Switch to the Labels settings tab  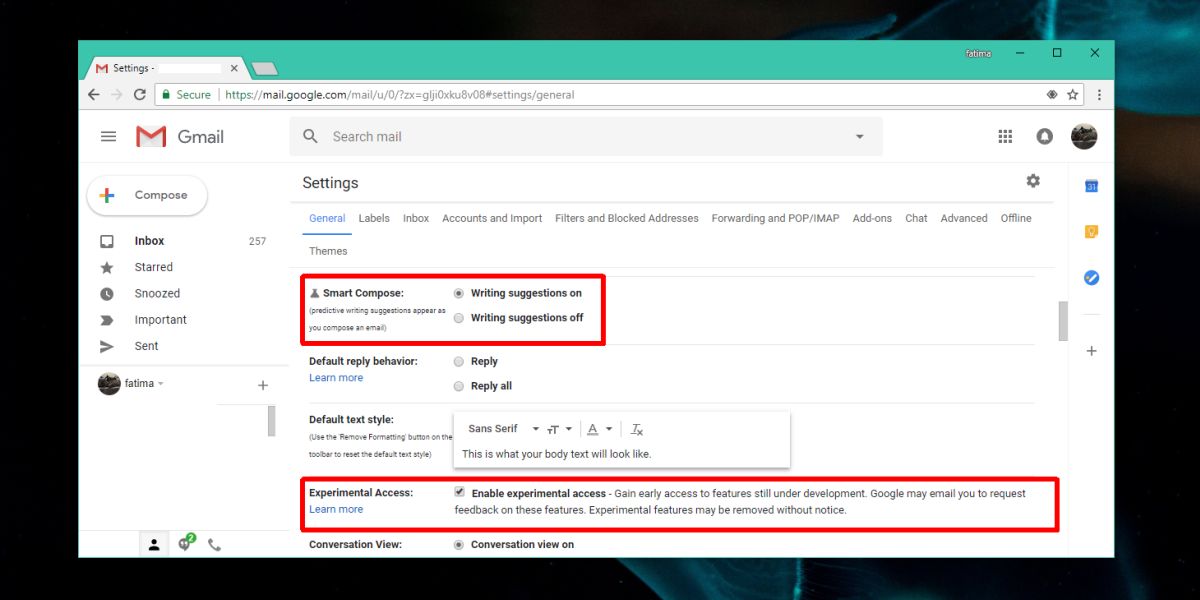tap(374, 218)
